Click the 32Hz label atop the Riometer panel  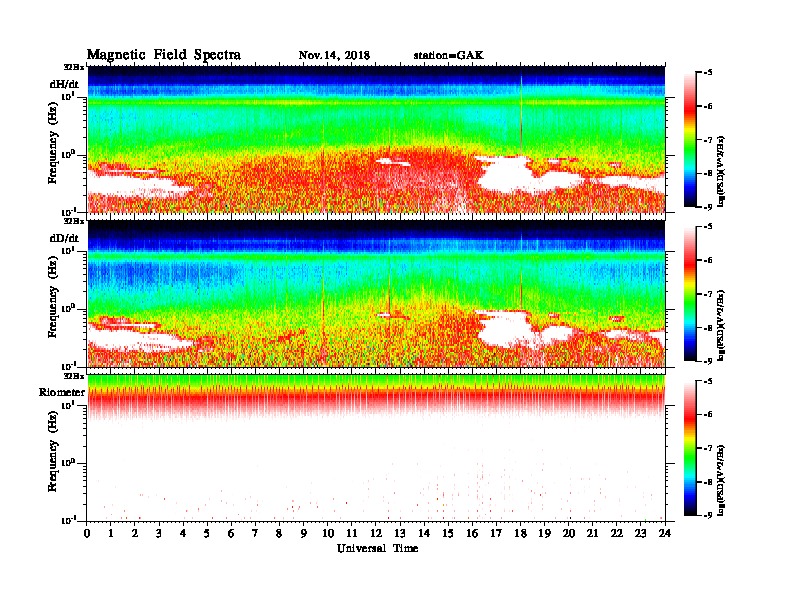coord(73,376)
